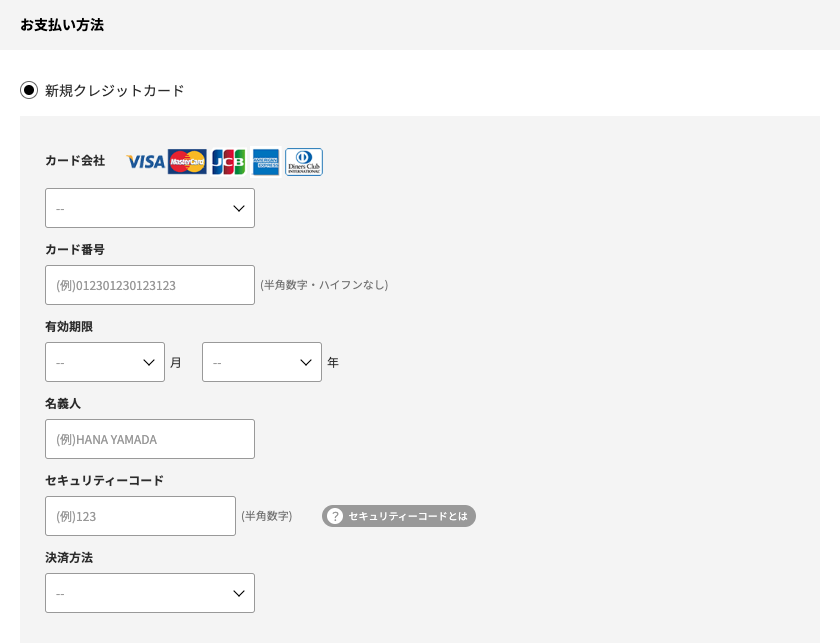Click the JCB card logo

228,162
